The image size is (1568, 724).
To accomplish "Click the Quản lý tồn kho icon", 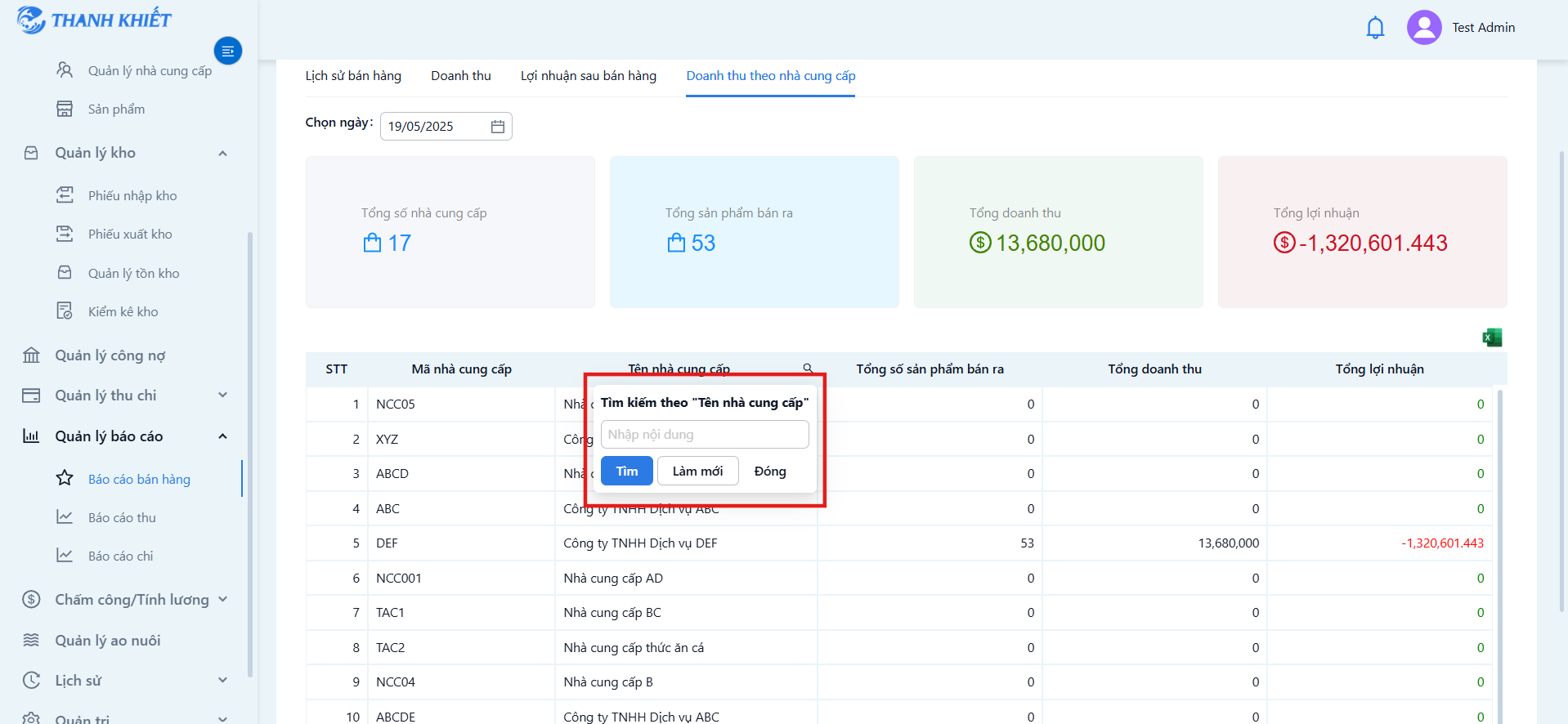I will [65, 273].
